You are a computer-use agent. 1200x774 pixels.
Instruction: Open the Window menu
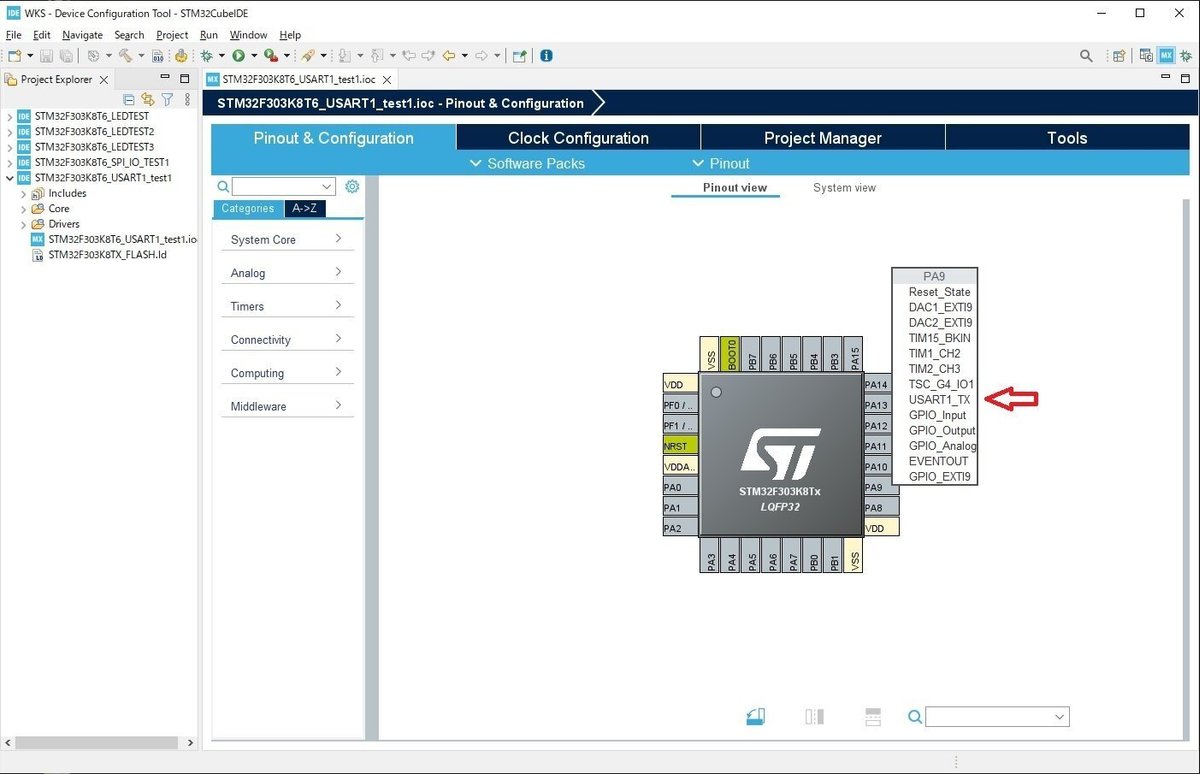(249, 35)
